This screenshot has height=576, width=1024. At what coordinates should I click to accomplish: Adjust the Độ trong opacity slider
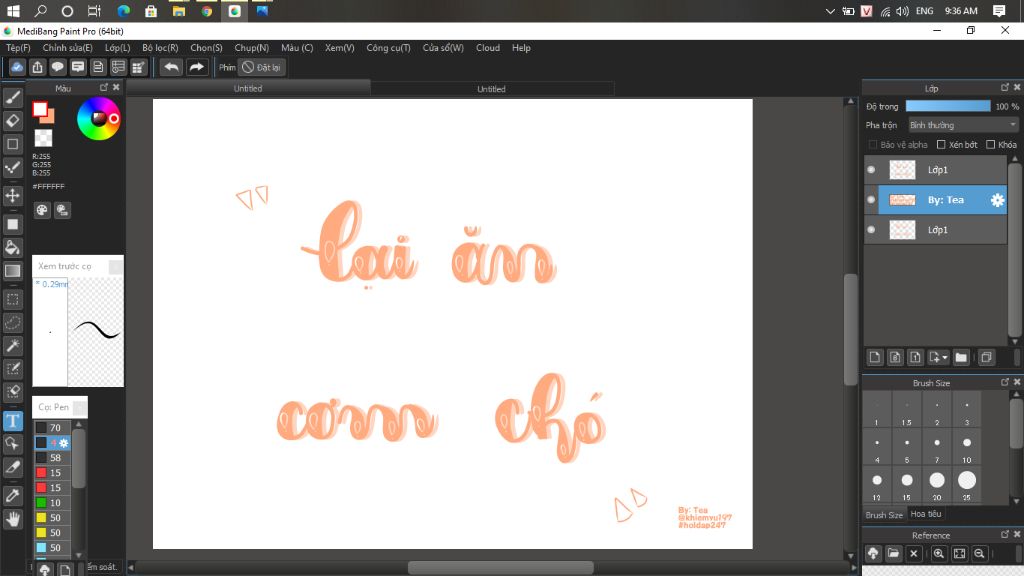[x=948, y=106]
